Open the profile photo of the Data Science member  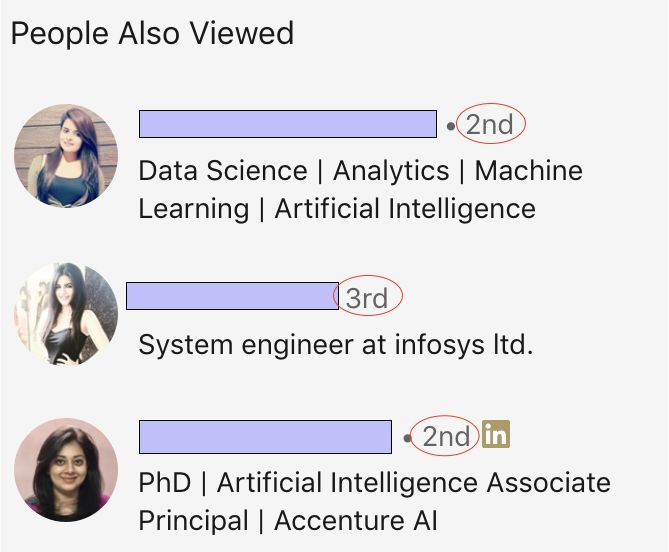click(x=66, y=156)
